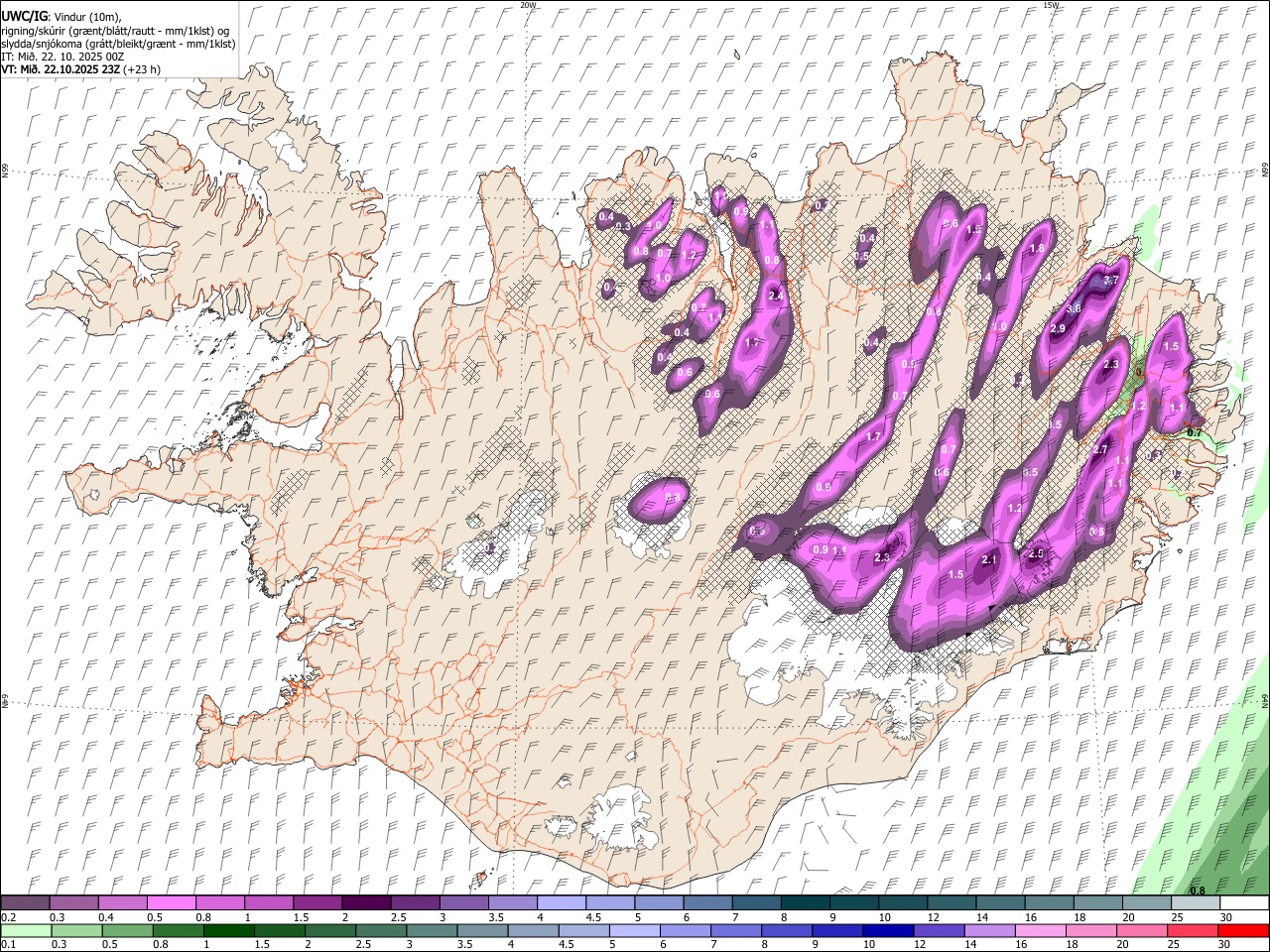Click the "15W" longitude label at top
1270x952 pixels.
tap(1051, 5)
